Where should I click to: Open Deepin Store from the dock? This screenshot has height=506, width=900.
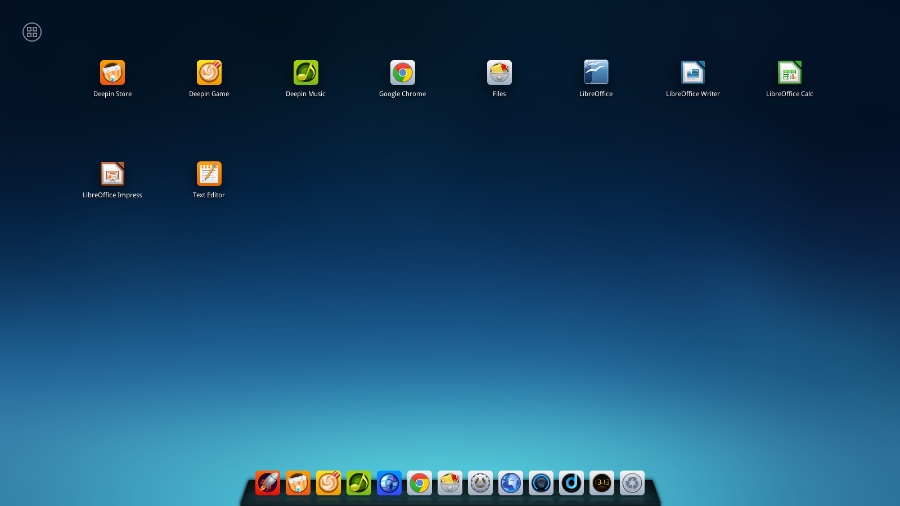[298, 483]
